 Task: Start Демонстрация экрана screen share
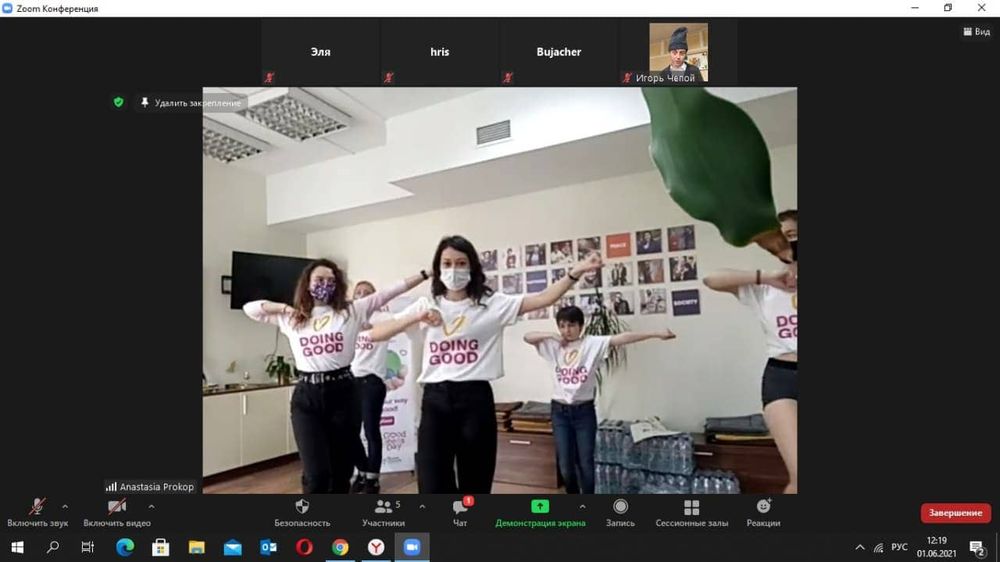click(x=540, y=513)
